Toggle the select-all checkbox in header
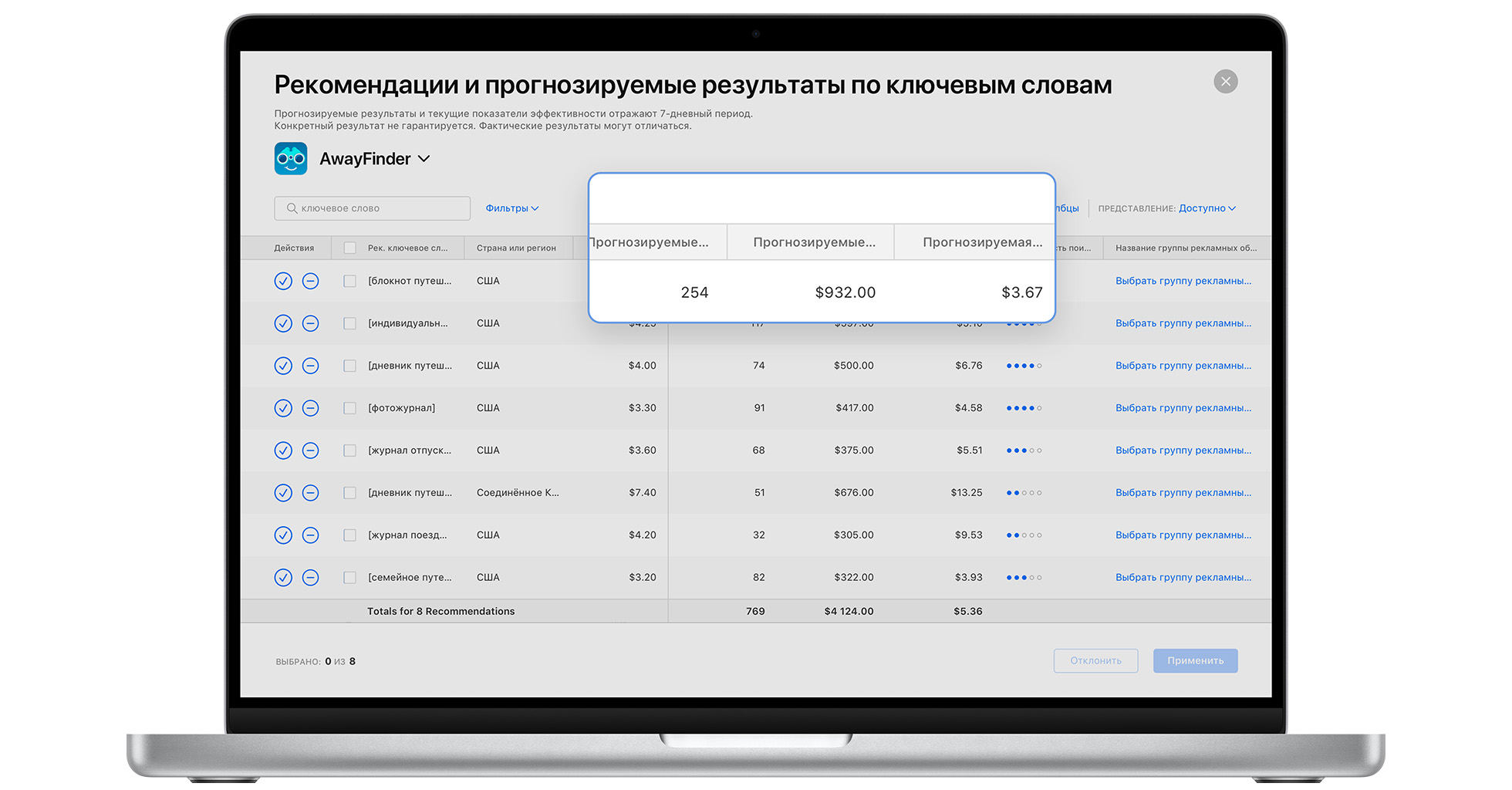 click(349, 248)
